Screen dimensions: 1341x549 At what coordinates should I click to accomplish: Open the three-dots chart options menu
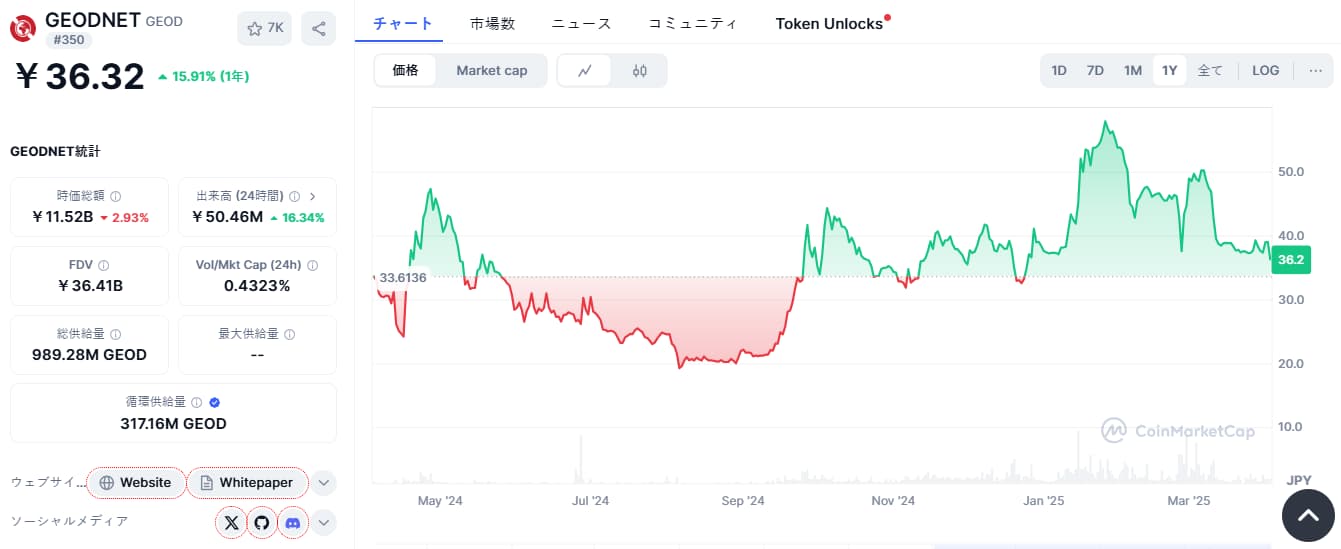[x=1315, y=70]
